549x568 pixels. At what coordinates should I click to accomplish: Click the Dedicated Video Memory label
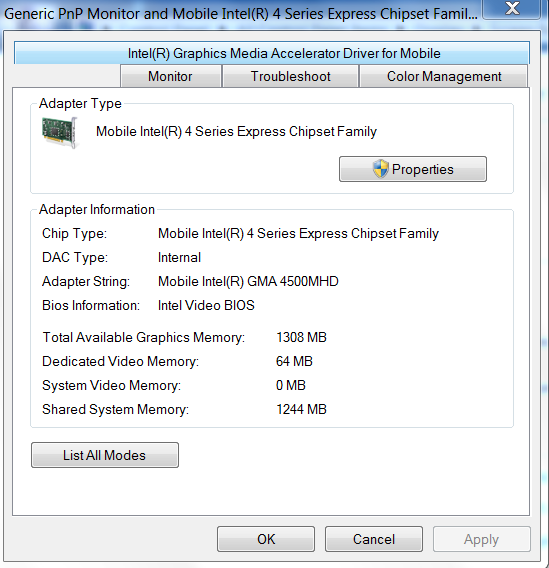(x=121, y=362)
